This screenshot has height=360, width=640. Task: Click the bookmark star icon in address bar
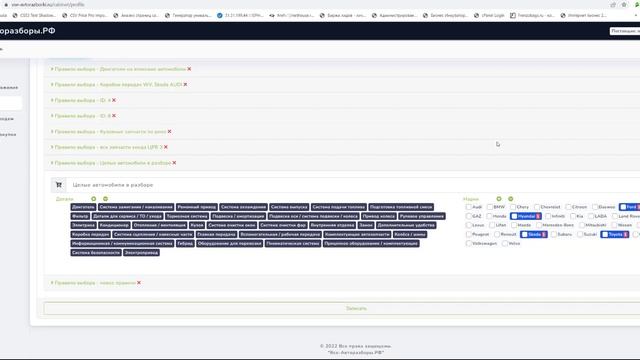click(x=624, y=4)
